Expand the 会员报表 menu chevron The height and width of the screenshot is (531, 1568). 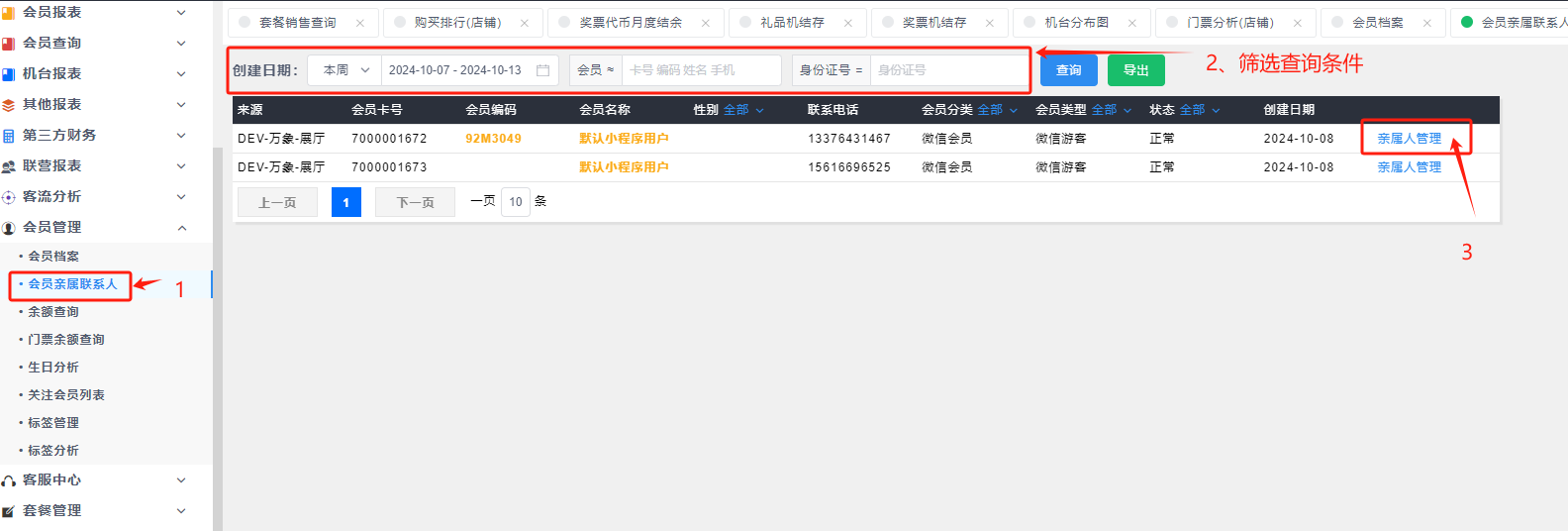pos(181,13)
